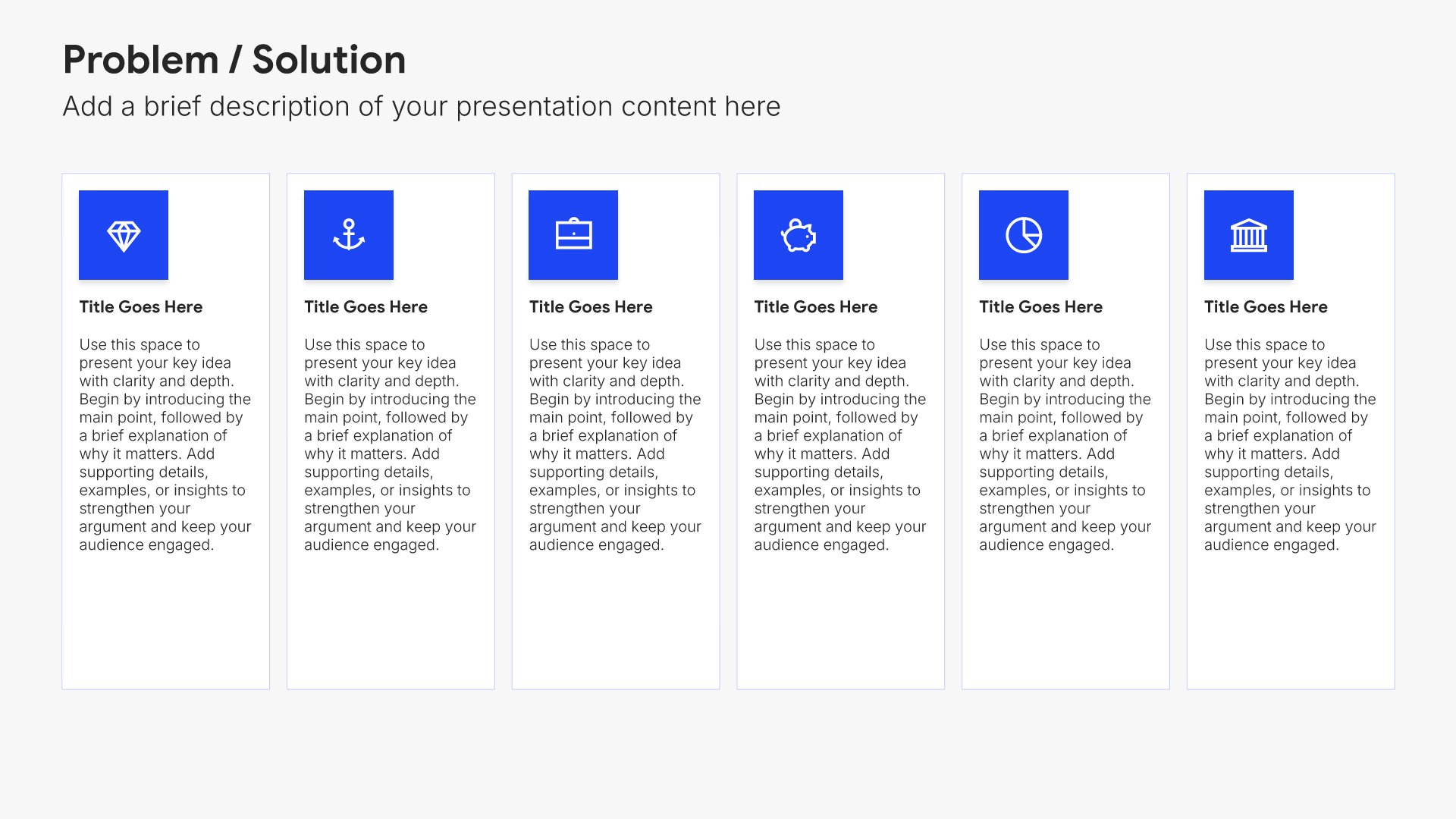Click 'Title Goes Here' under the briefcase icon
Viewport: 1456px width, 819px height.
pyautogui.click(x=591, y=307)
